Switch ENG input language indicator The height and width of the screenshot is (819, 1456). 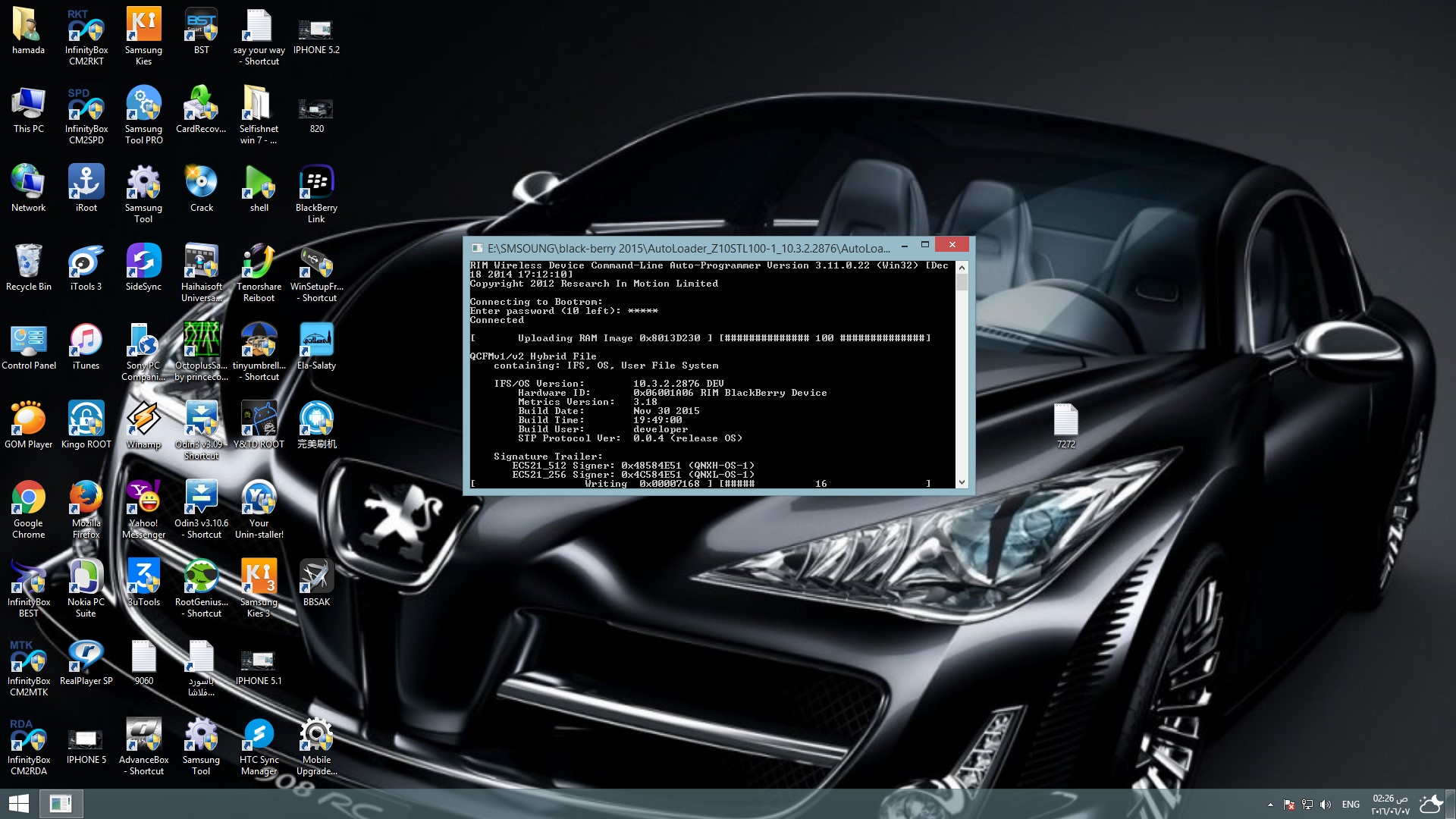[1351, 805]
